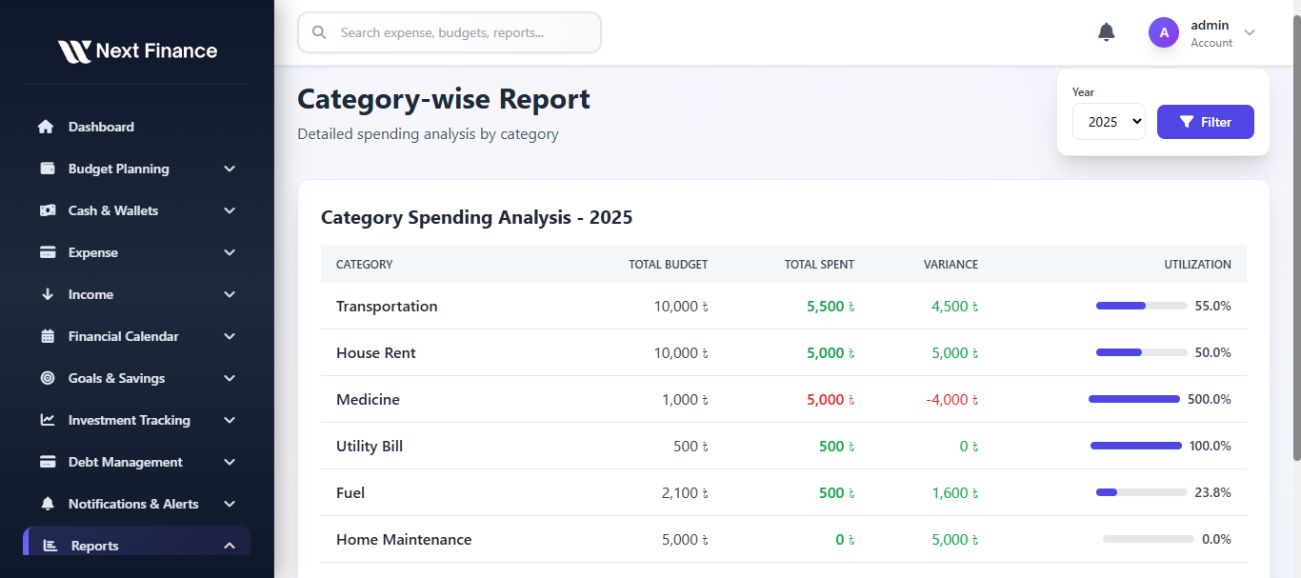Click the Next Finance logo icon
1301x578 pixels.
click(74, 51)
